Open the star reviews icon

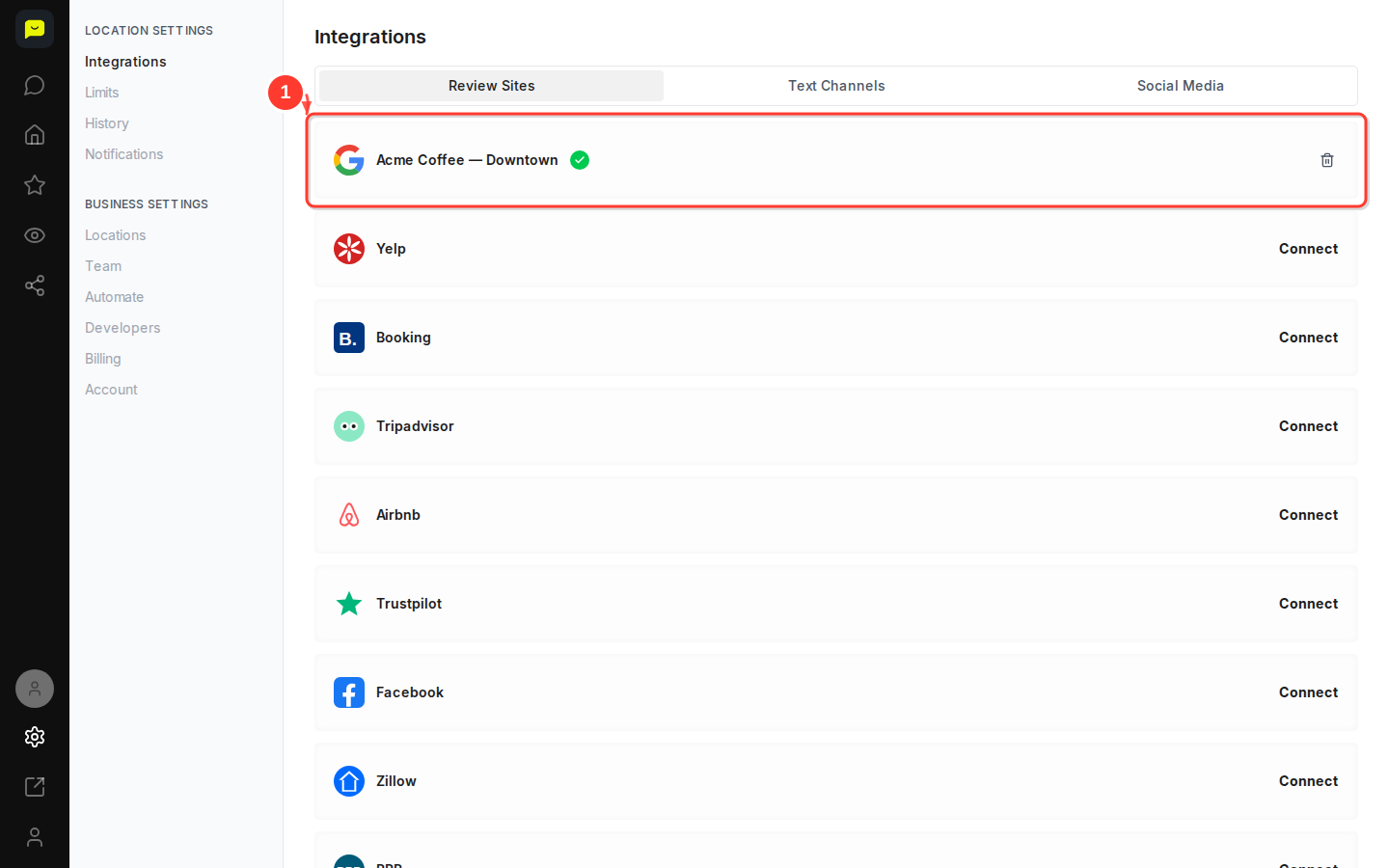click(x=35, y=185)
